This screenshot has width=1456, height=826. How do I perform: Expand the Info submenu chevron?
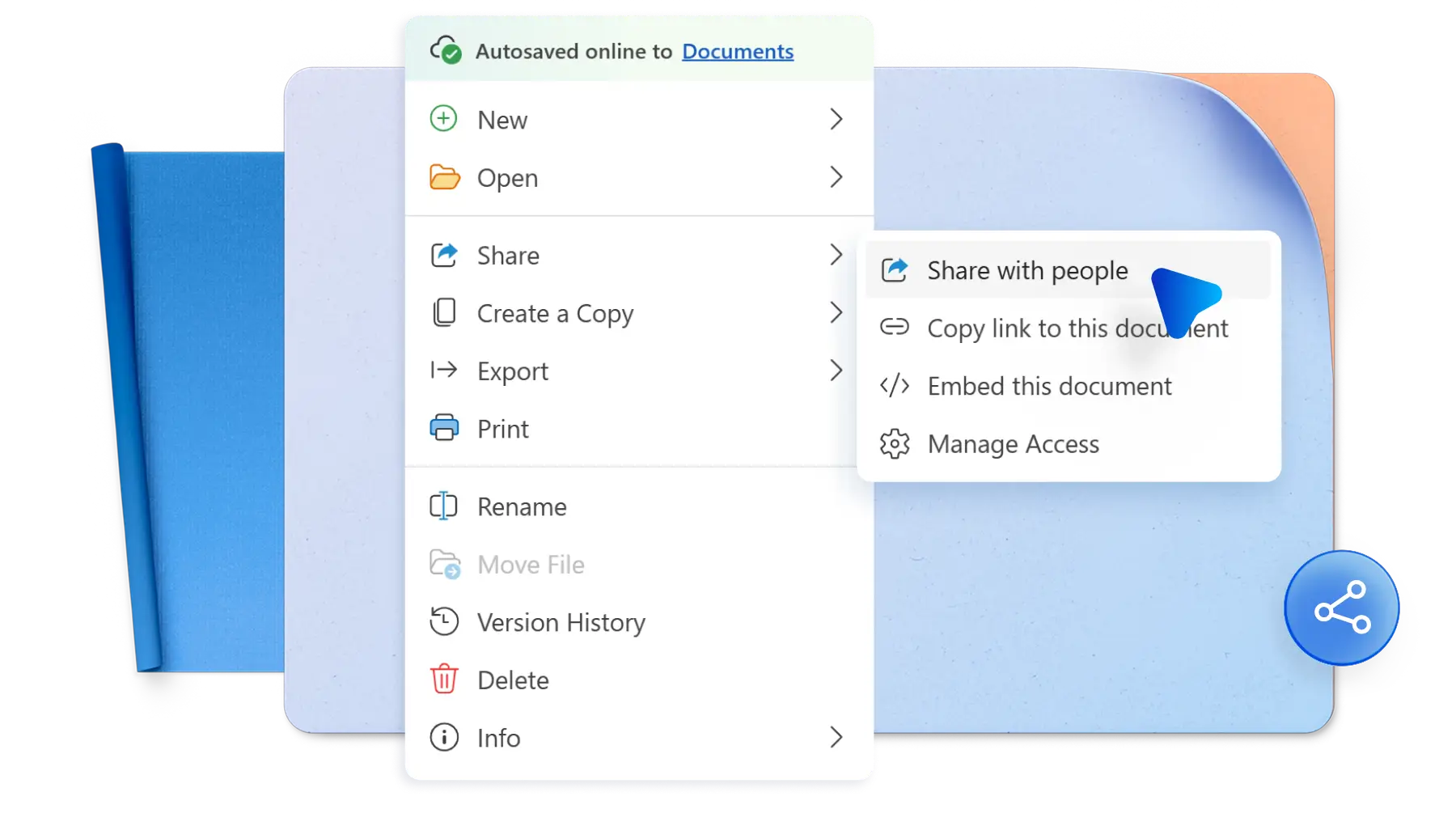point(837,737)
